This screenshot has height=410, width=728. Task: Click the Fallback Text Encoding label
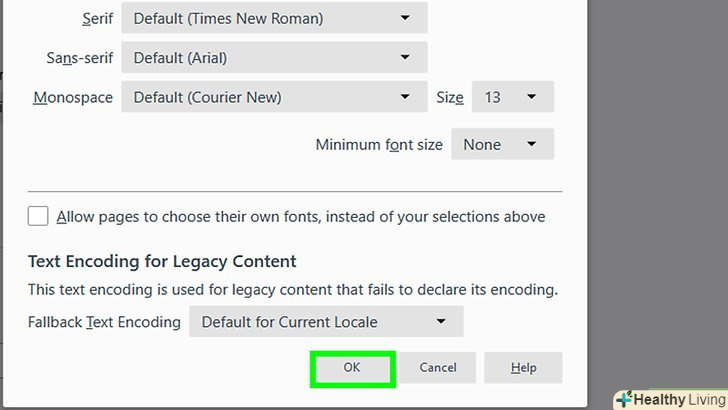104,322
